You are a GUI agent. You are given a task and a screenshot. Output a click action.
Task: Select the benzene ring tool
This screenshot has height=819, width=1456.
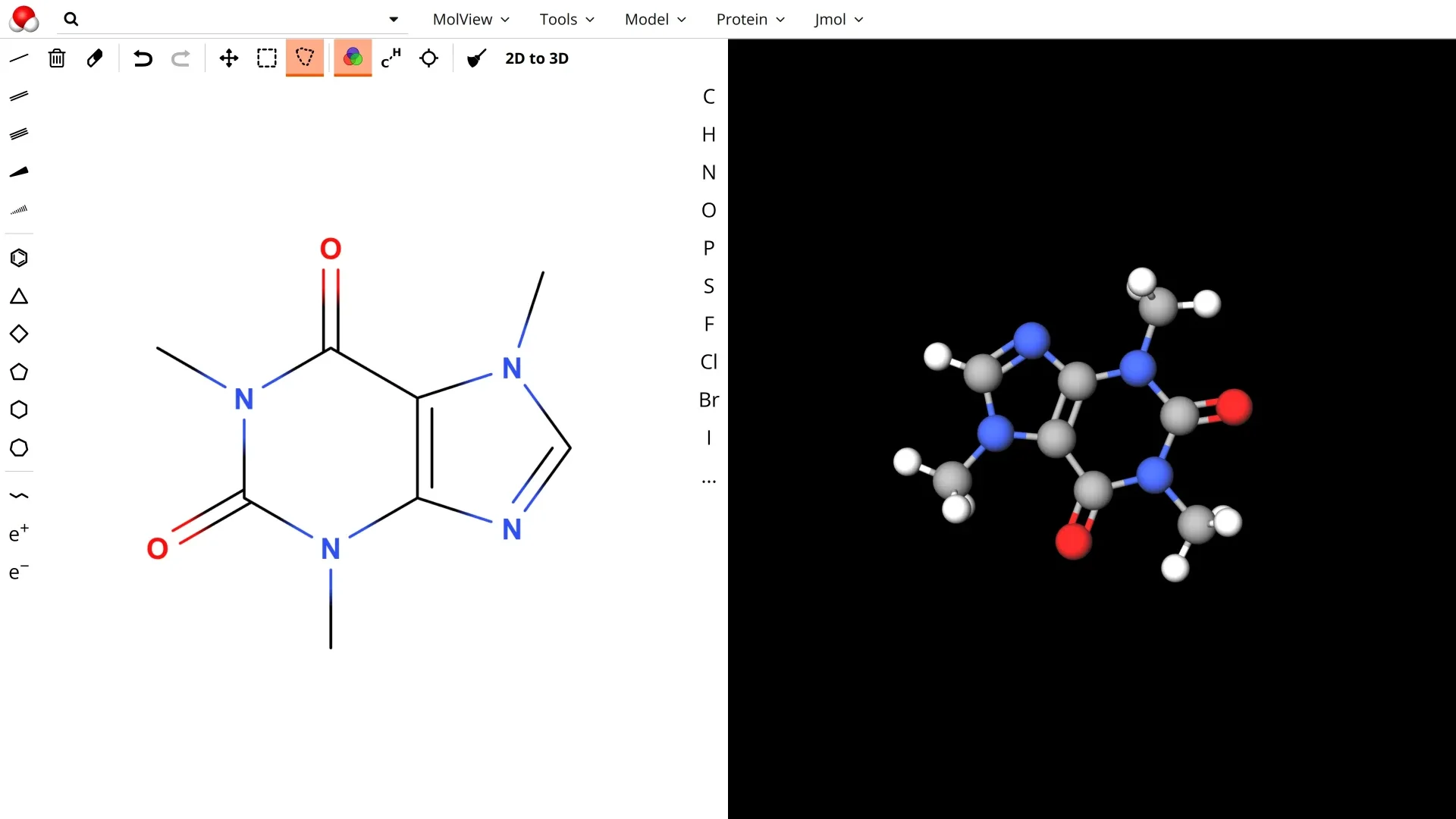tap(19, 258)
